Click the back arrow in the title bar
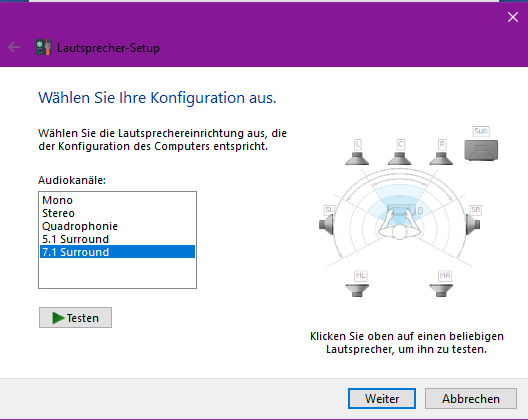This screenshot has height=420, width=528. 14,47
